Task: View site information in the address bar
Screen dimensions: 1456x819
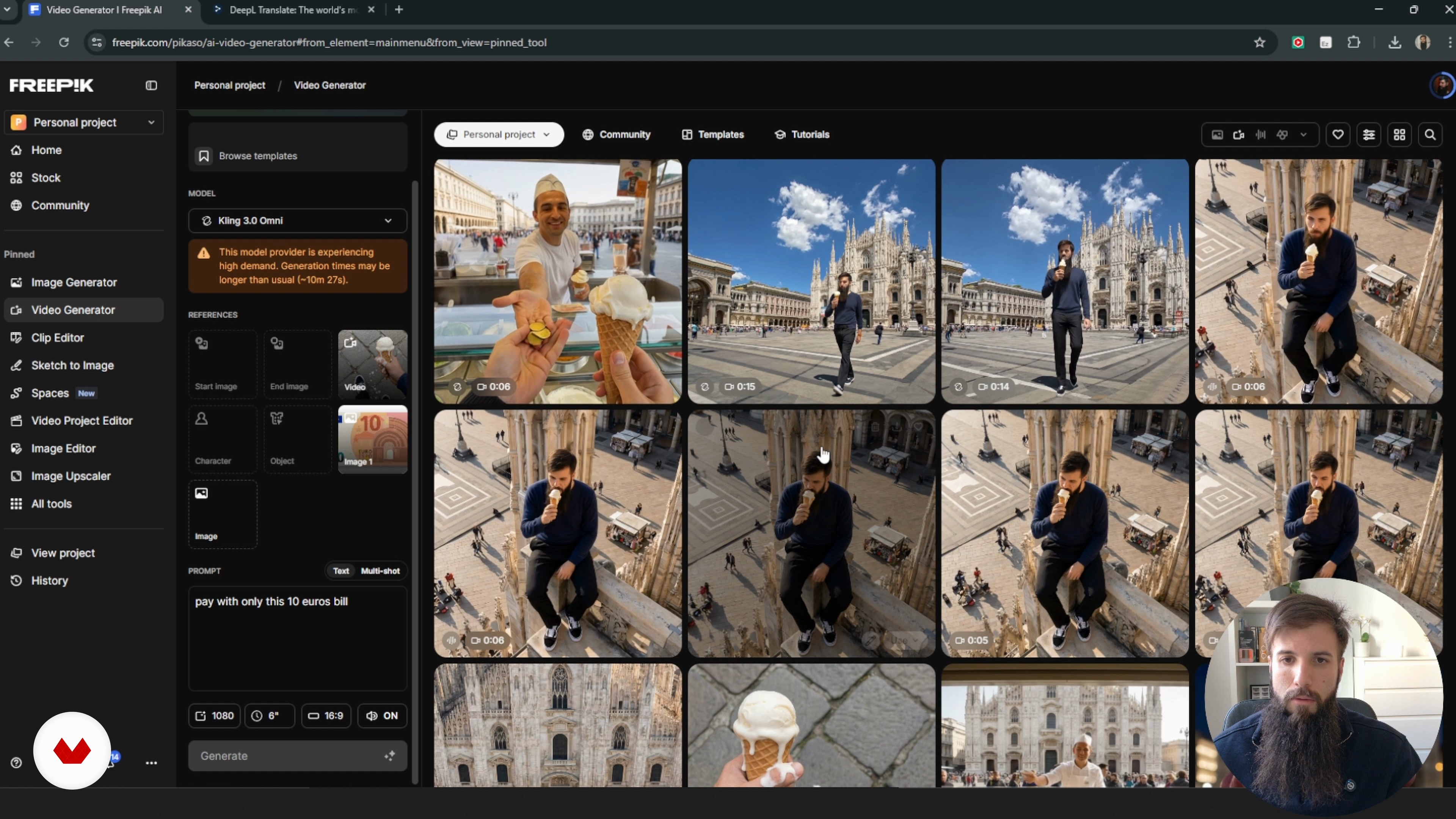Action: pyautogui.click(x=97, y=42)
